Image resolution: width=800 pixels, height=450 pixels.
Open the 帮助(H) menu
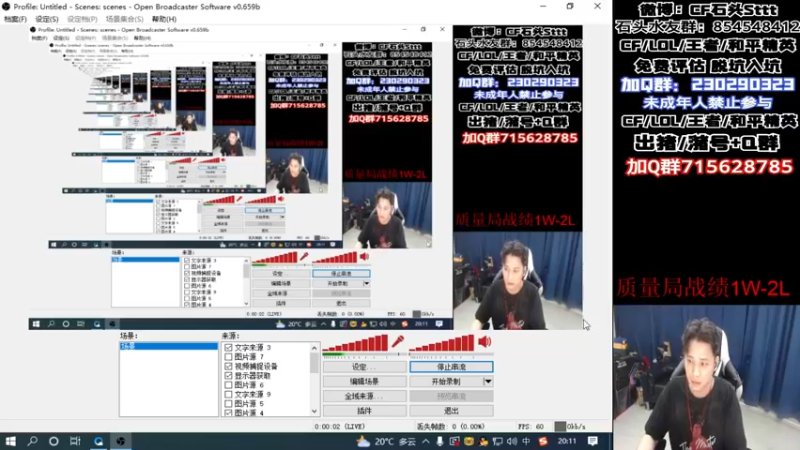coord(164,19)
